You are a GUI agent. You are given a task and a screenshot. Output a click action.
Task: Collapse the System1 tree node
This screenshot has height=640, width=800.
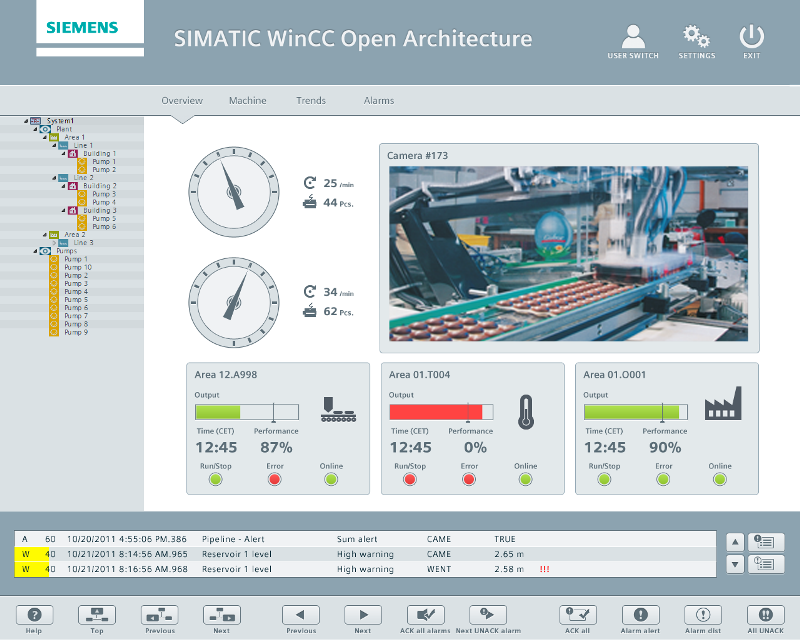coord(26,121)
